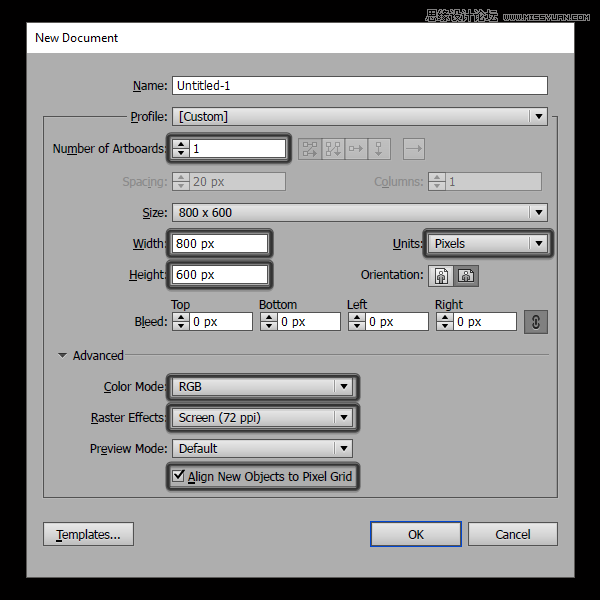Viewport: 600px width, 600px height.
Task: Toggle the bleed link chain icon
Action: pos(535,322)
